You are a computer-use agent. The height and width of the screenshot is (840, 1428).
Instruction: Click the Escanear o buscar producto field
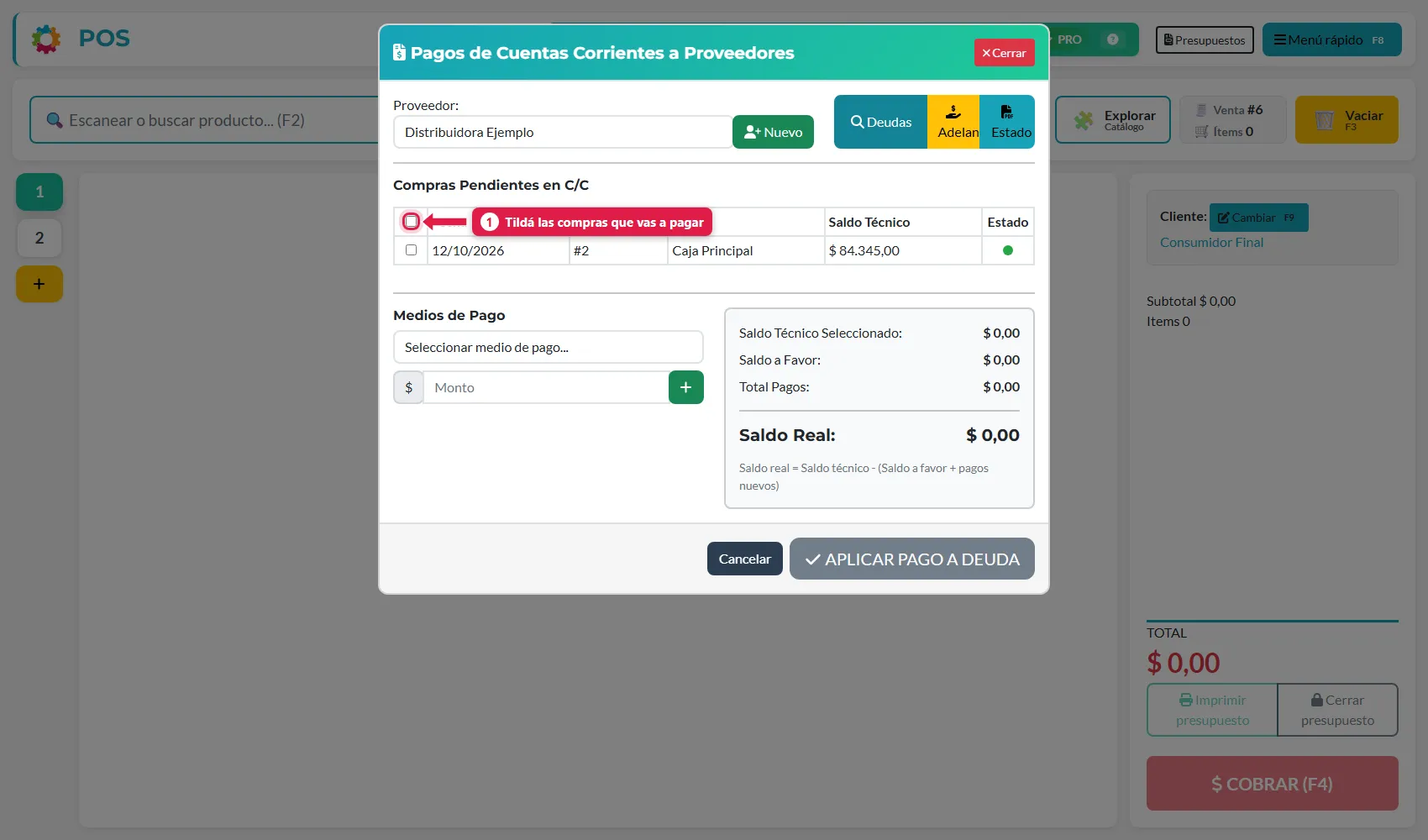206,120
